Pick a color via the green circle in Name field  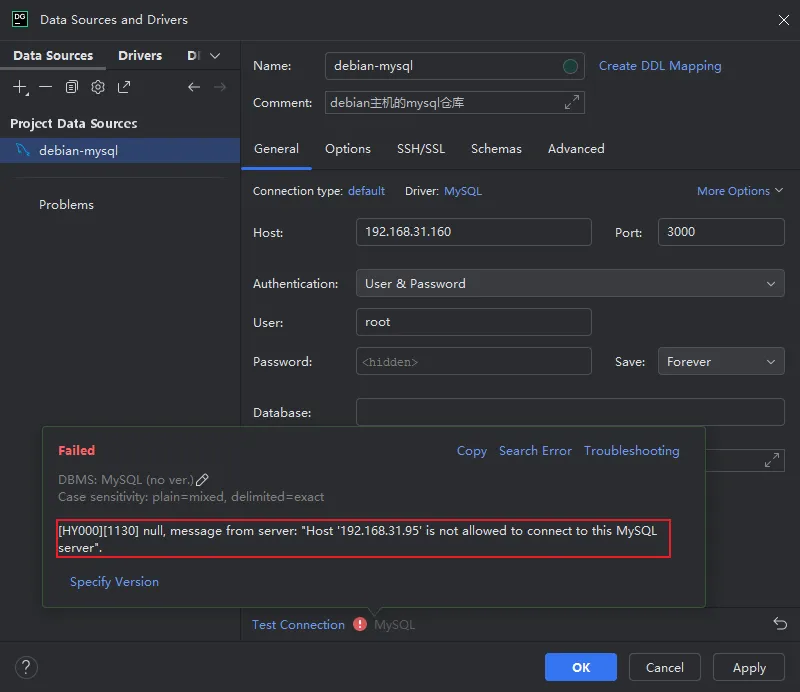pyautogui.click(x=570, y=66)
